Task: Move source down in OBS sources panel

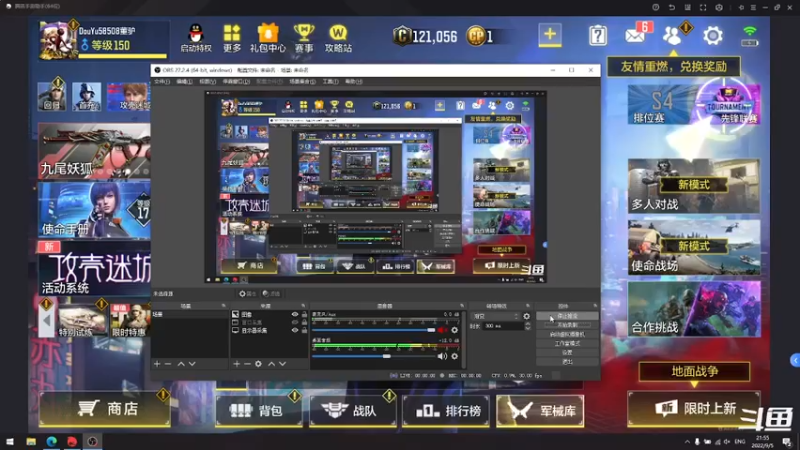Action: pos(282,364)
